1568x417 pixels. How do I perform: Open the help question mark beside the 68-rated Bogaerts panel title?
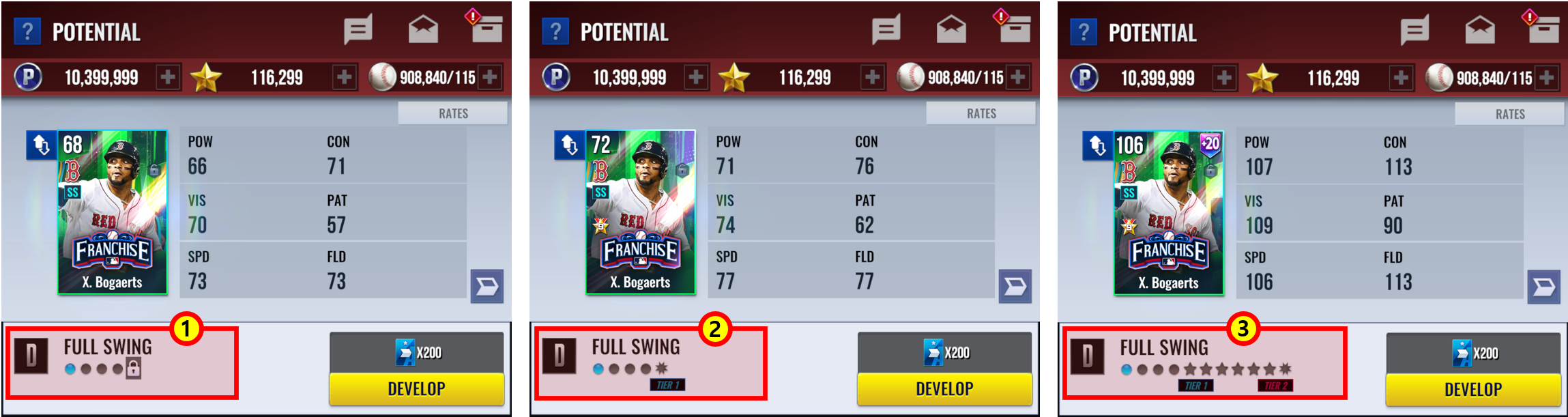(27, 31)
